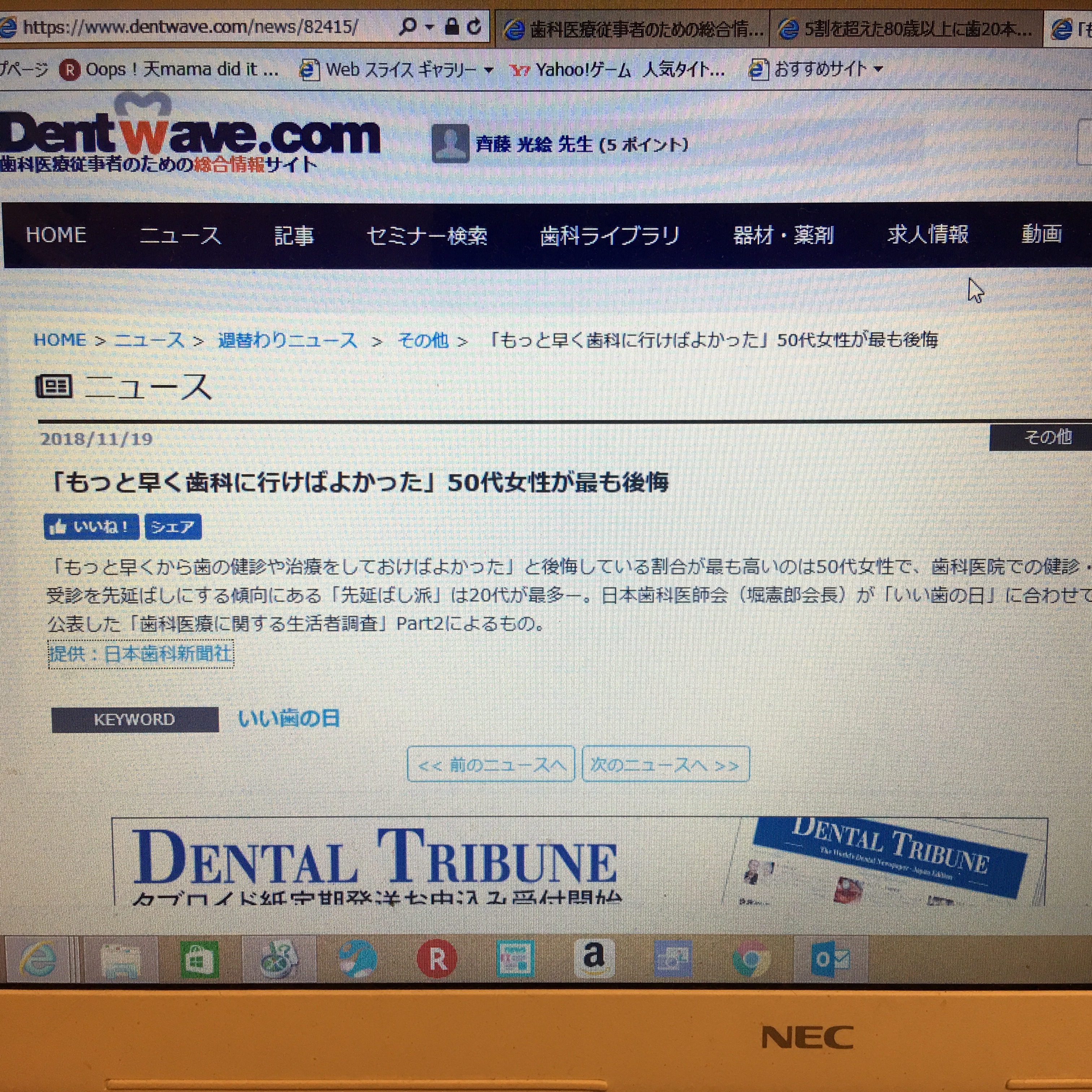Select 歯科ライブラリ in navigation bar
1092x1092 pixels.
point(610,235)
